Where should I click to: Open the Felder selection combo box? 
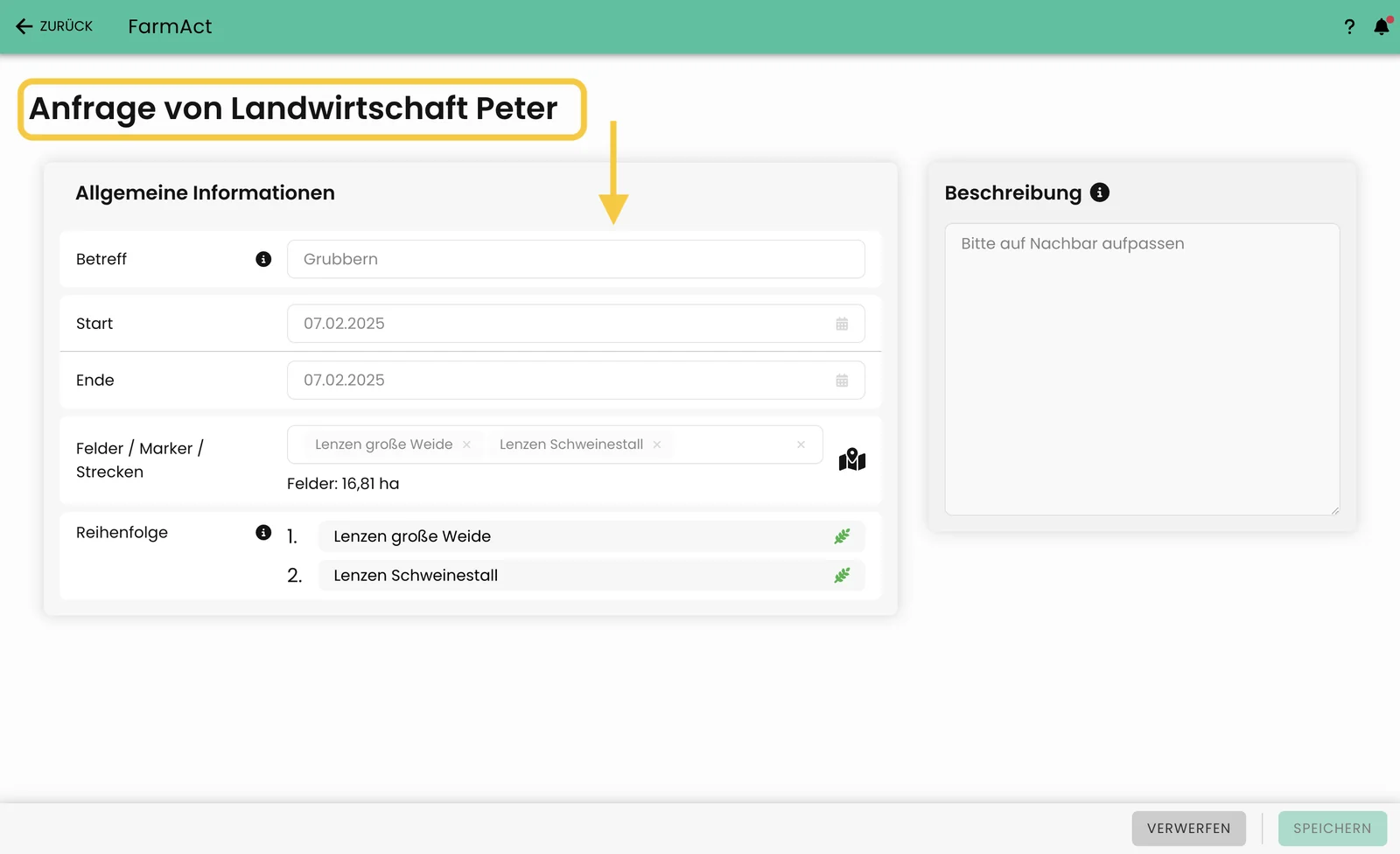(x=555, y=444)
